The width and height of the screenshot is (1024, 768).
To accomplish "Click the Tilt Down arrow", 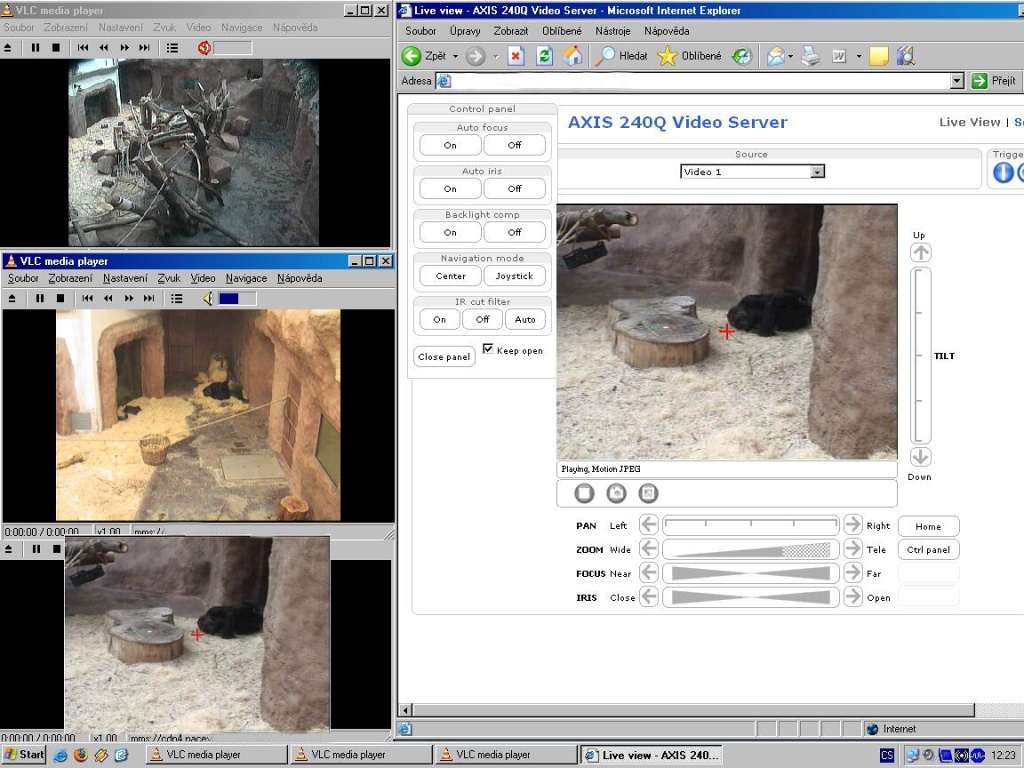I will pos(920,457).
